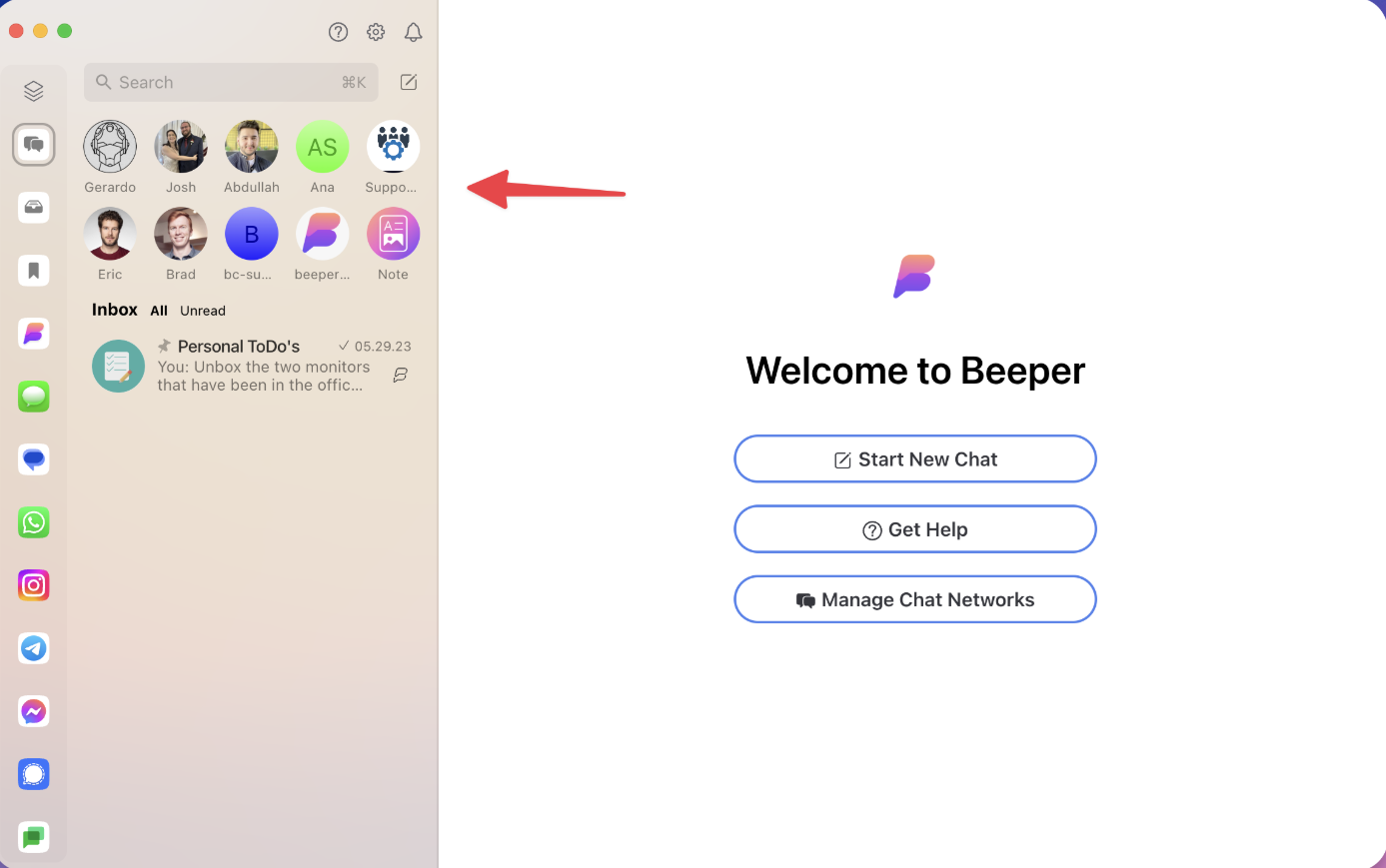Screen dimensions: 1386x868
Task: Open the iMessage green bubble icon
Action: (x=34, y=397)
